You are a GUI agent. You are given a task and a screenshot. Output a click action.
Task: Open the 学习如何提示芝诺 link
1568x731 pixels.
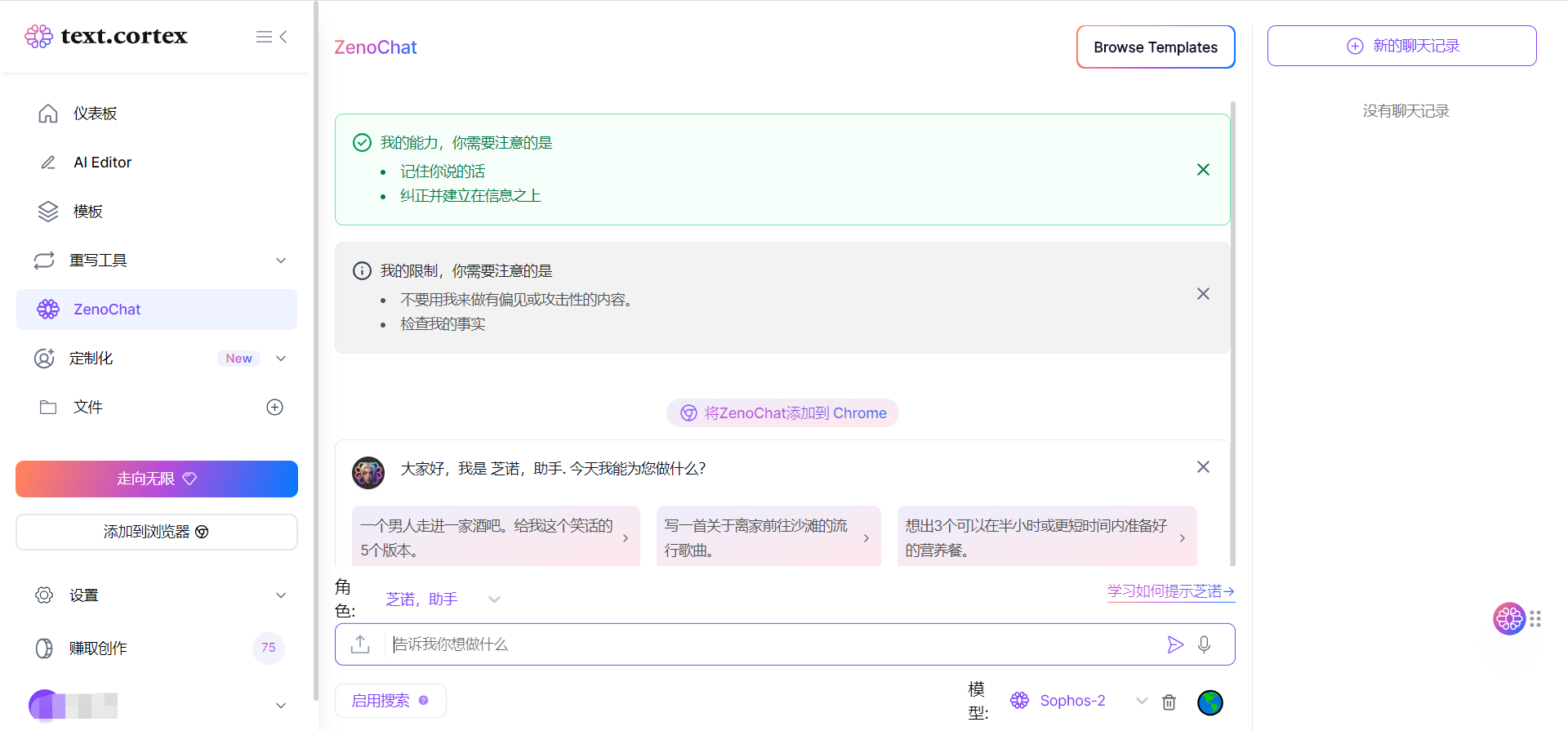coord(1170,591)
